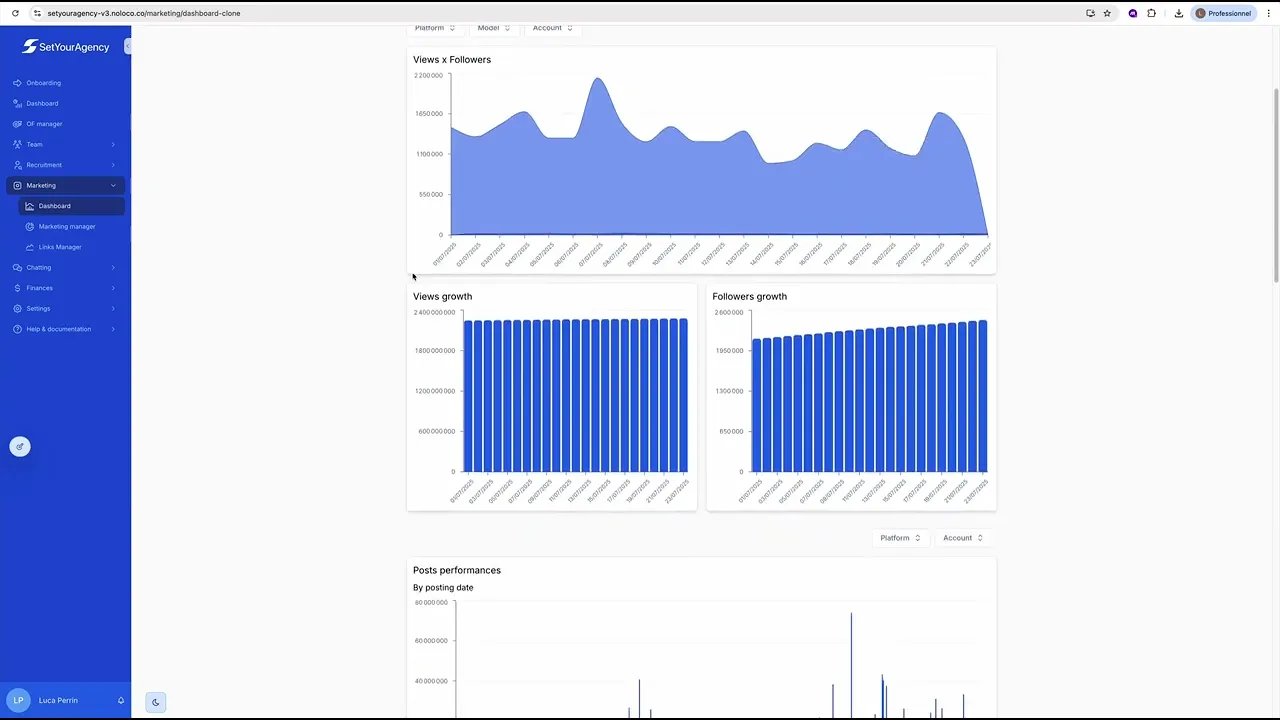The height and width of the screenshot is (720, 1280).
Task: Click the Marketing Instagram-style icon
Action: click(17, 186)
